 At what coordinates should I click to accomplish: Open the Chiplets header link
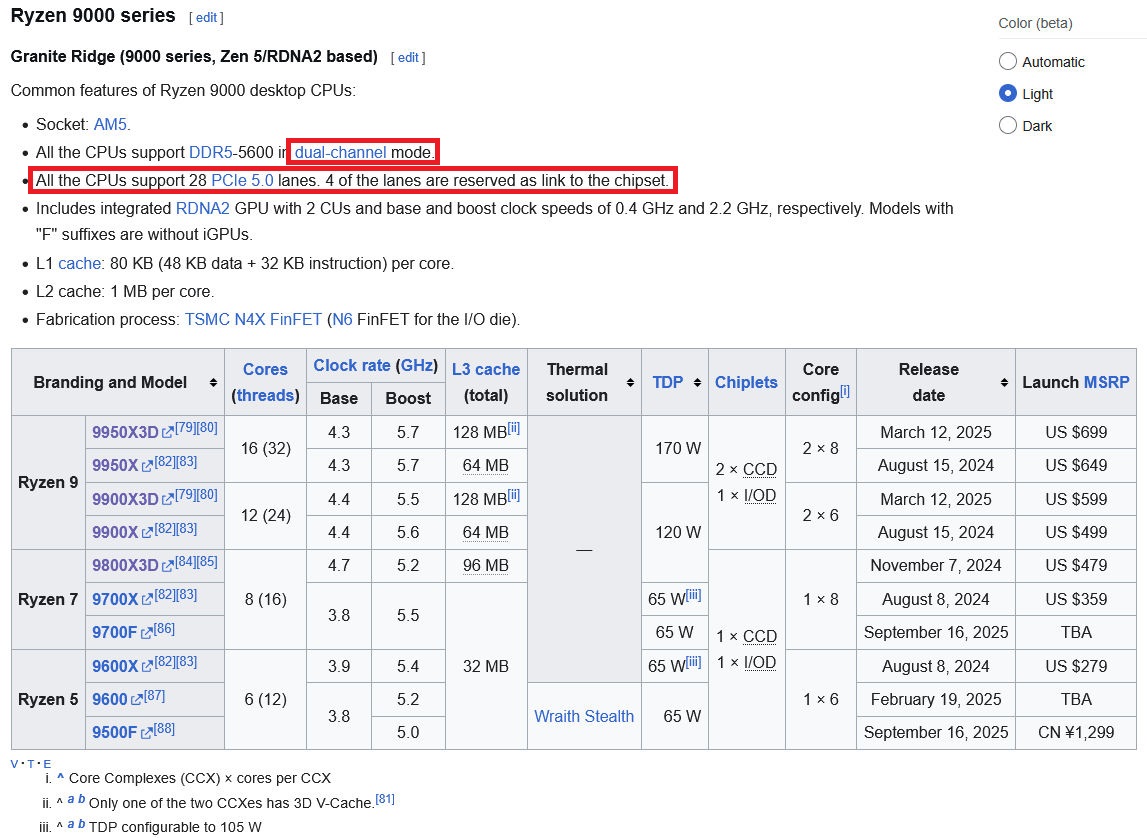[746, 382]
